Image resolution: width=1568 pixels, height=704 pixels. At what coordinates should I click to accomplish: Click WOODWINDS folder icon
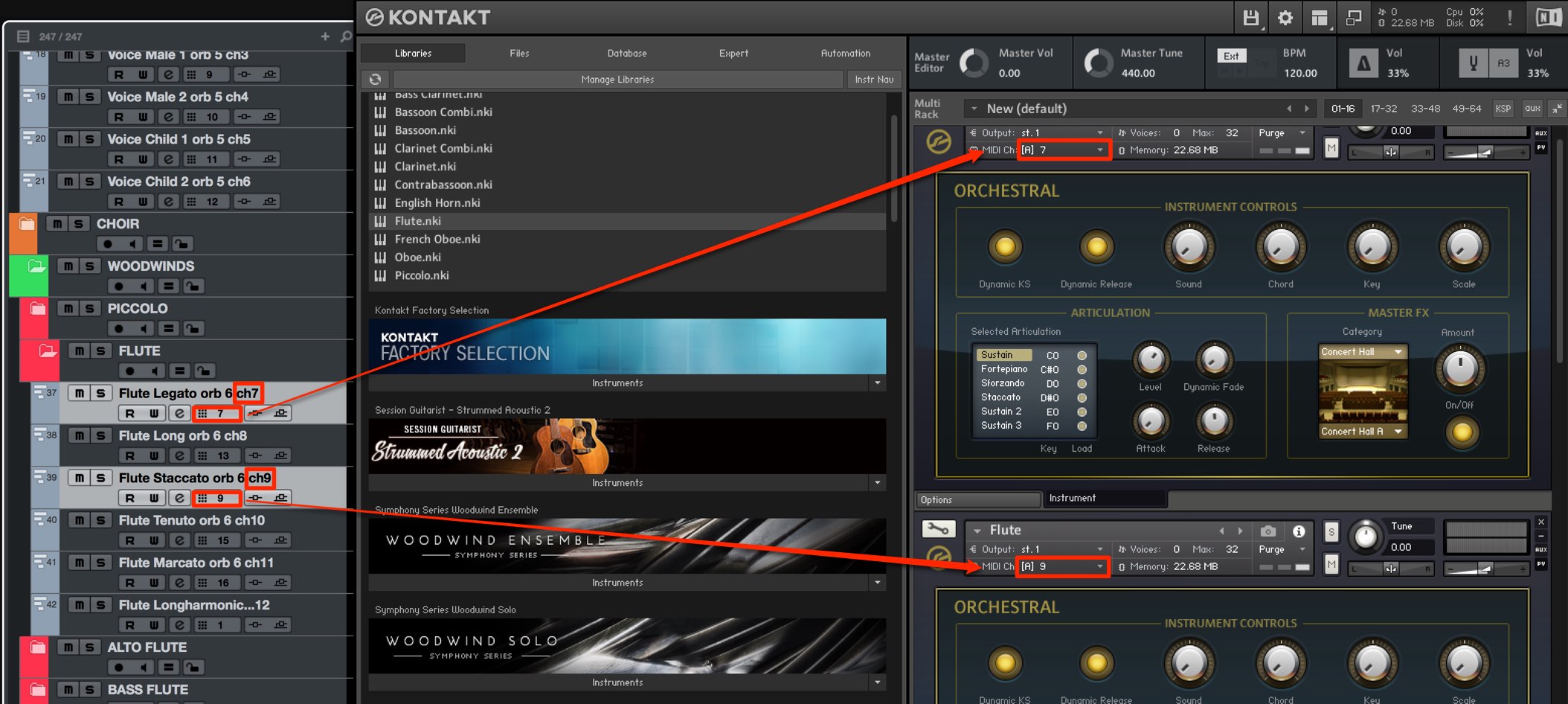point(36,266)
